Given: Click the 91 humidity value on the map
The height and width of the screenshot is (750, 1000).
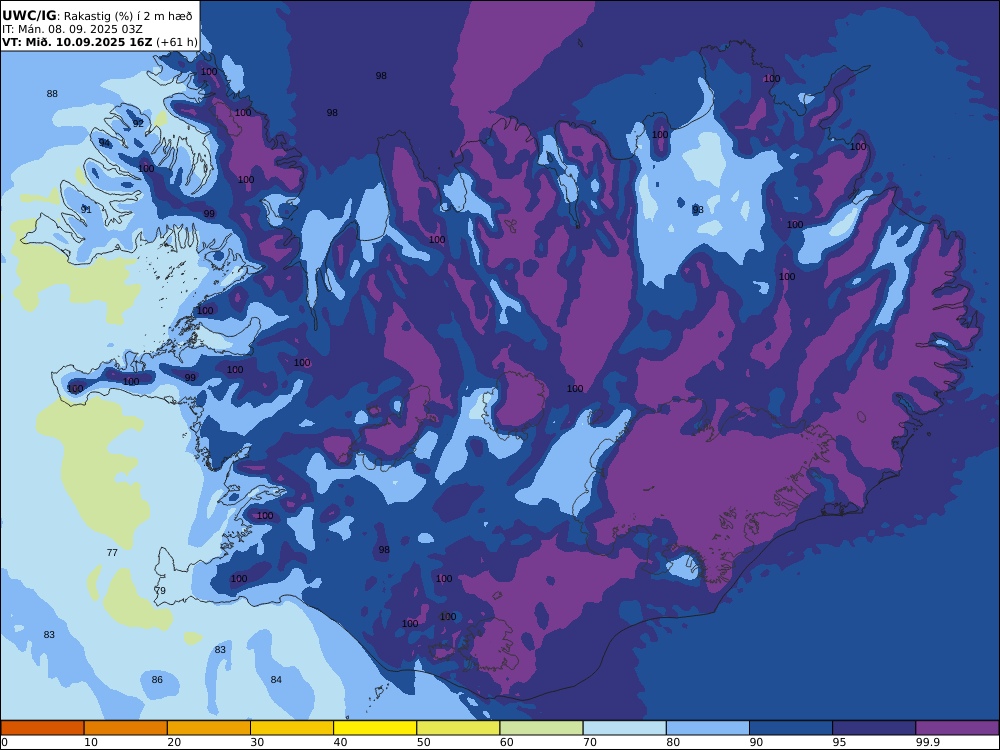Looking at the screenshot, I should pyautogui.click(x=86, y=209).
